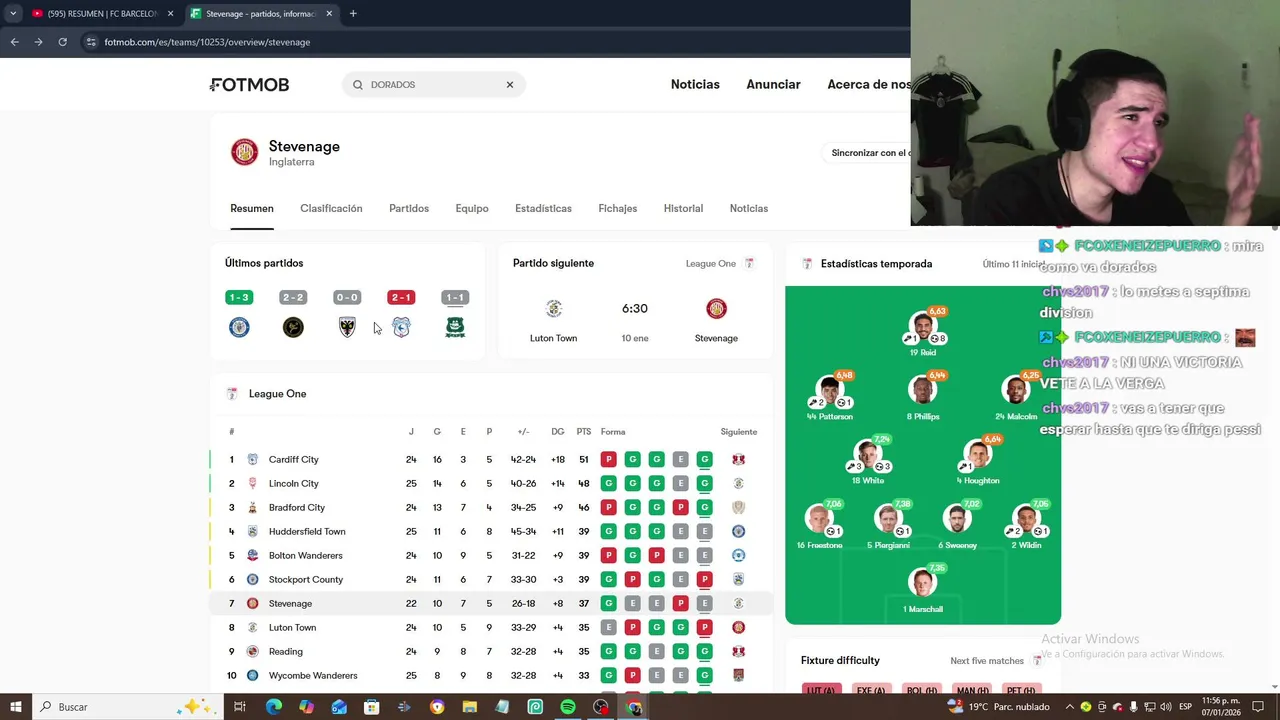Screen dimensions: 1280x720
Task: Click the opponent crest under the 1-3 result
Action: pyautogui.click(x=239, y=327)
